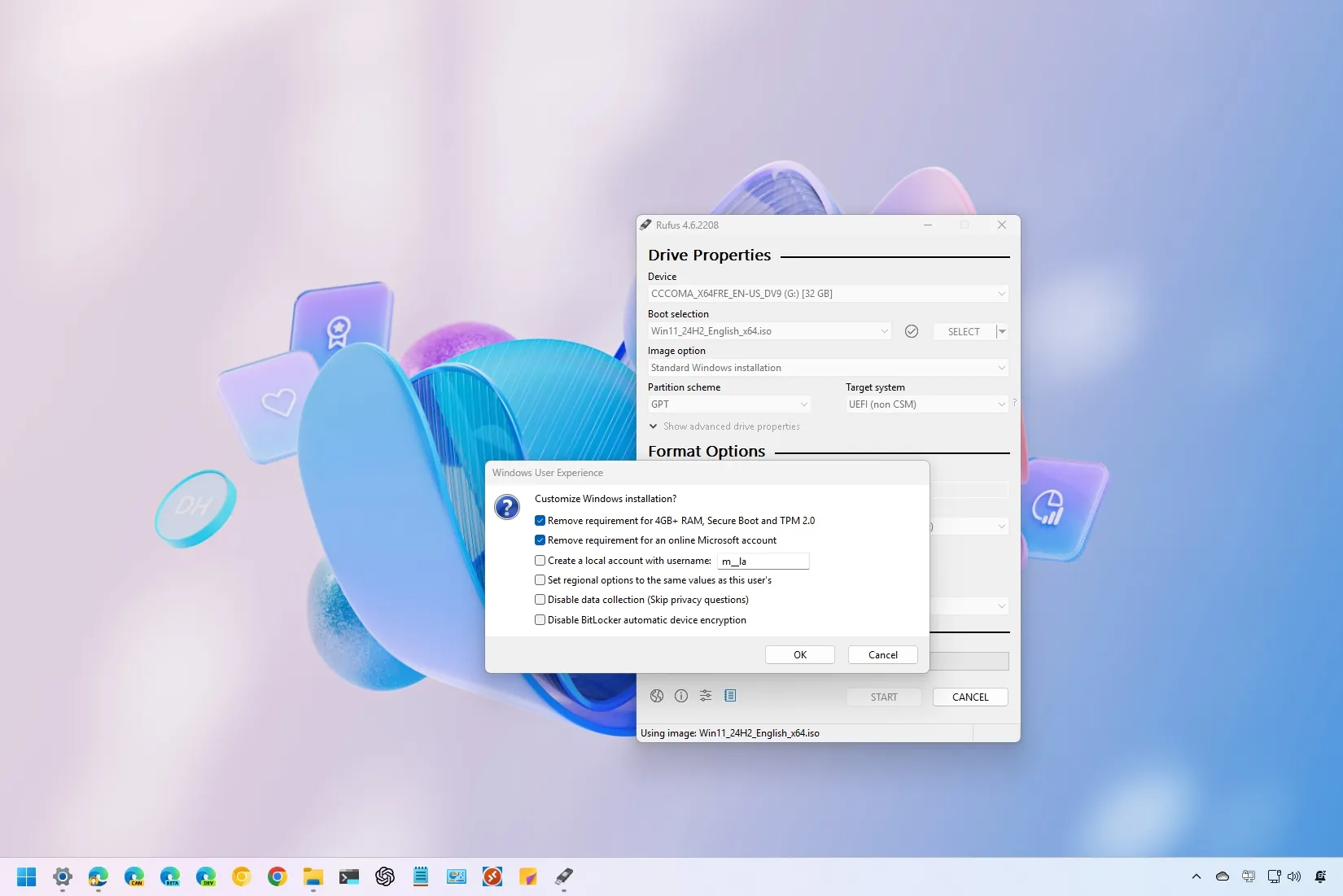Open the Boot selection dropdown
Viewport: 1343px width, 896px height.
[769, 331]
